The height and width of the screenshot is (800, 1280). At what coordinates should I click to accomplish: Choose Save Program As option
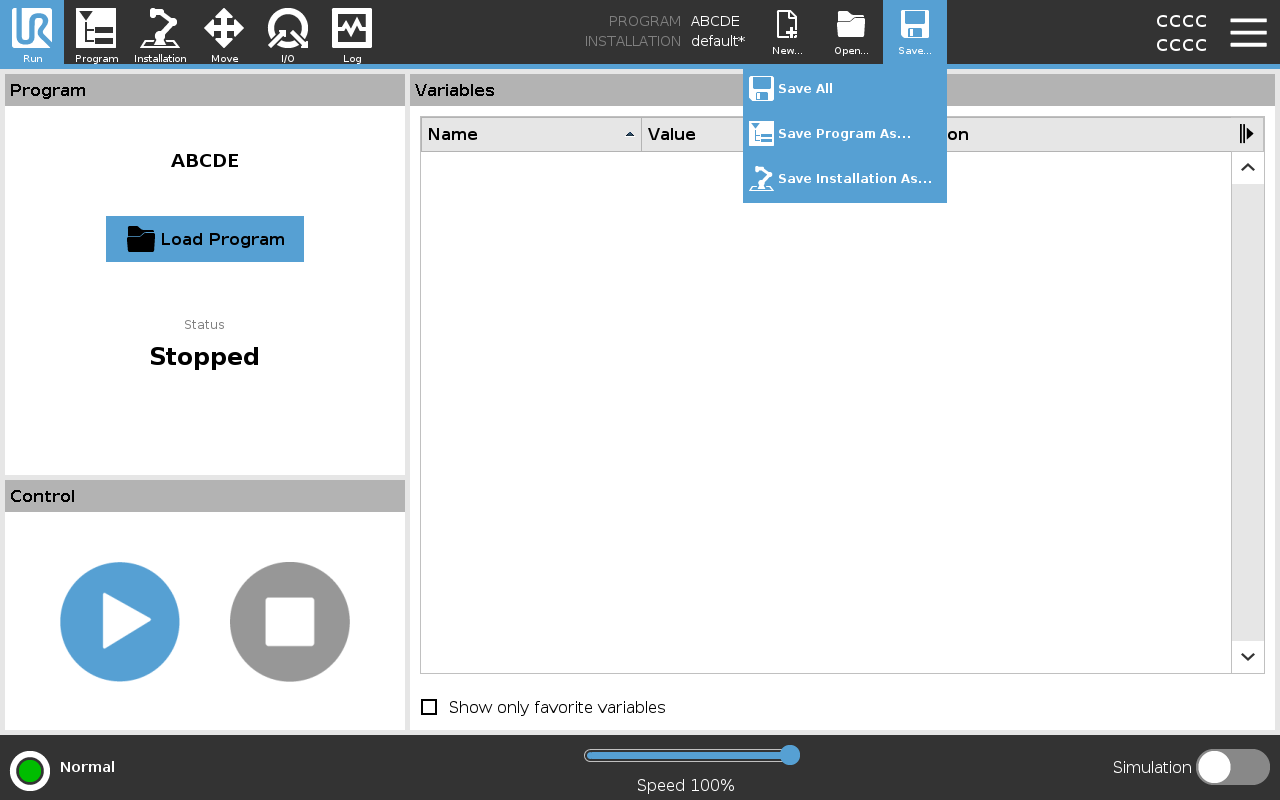(x=844, y=134)
